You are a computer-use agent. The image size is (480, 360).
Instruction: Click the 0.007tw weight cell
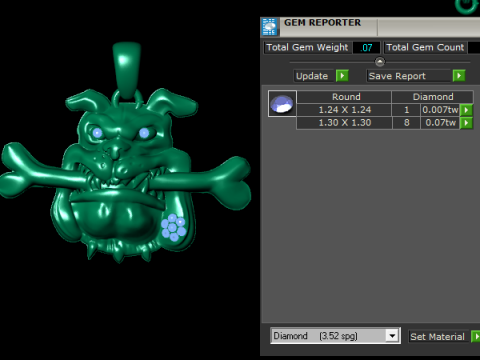click(440, 110)
